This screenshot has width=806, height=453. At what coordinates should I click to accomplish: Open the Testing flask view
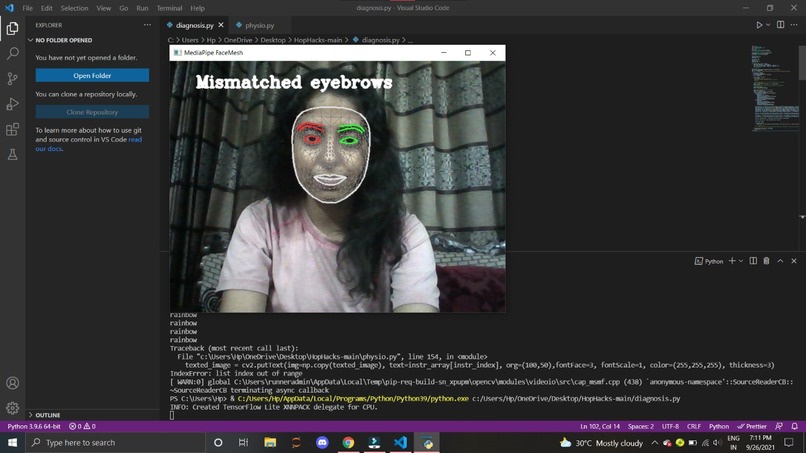pyautogui.click(x=12, y=154)
